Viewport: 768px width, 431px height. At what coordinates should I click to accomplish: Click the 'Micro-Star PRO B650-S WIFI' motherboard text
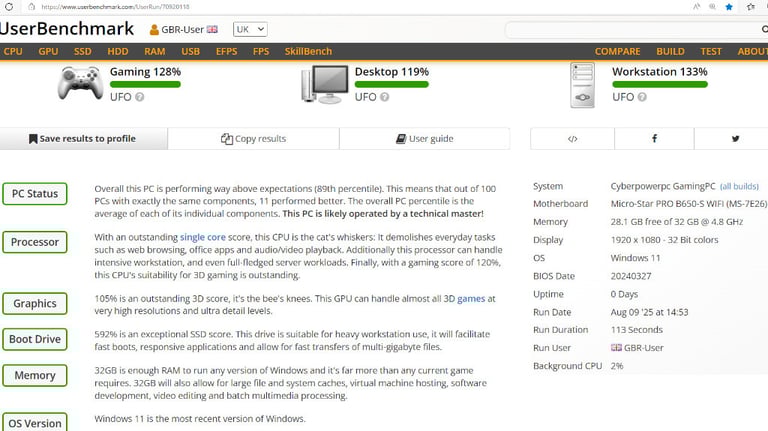pyautogui.click(x=689, y=204)
